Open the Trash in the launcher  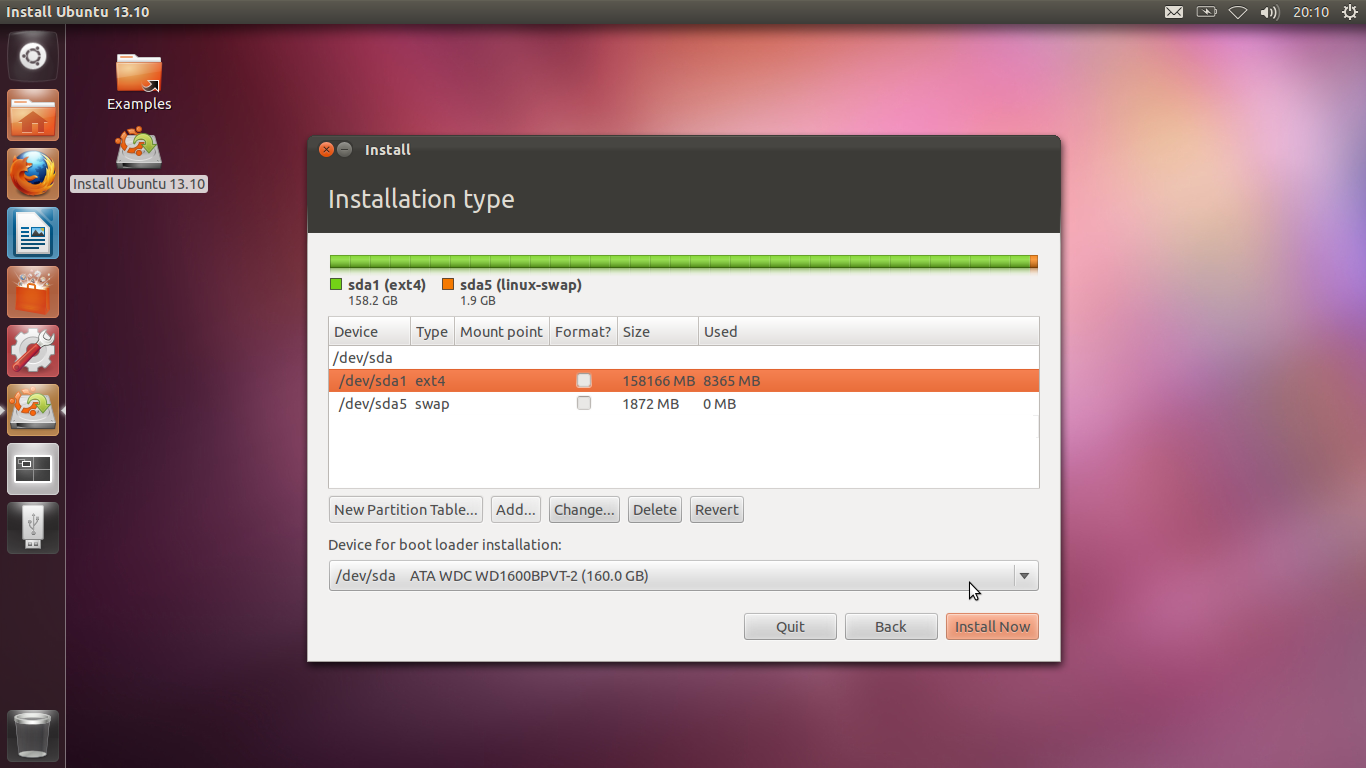[33, 736]
